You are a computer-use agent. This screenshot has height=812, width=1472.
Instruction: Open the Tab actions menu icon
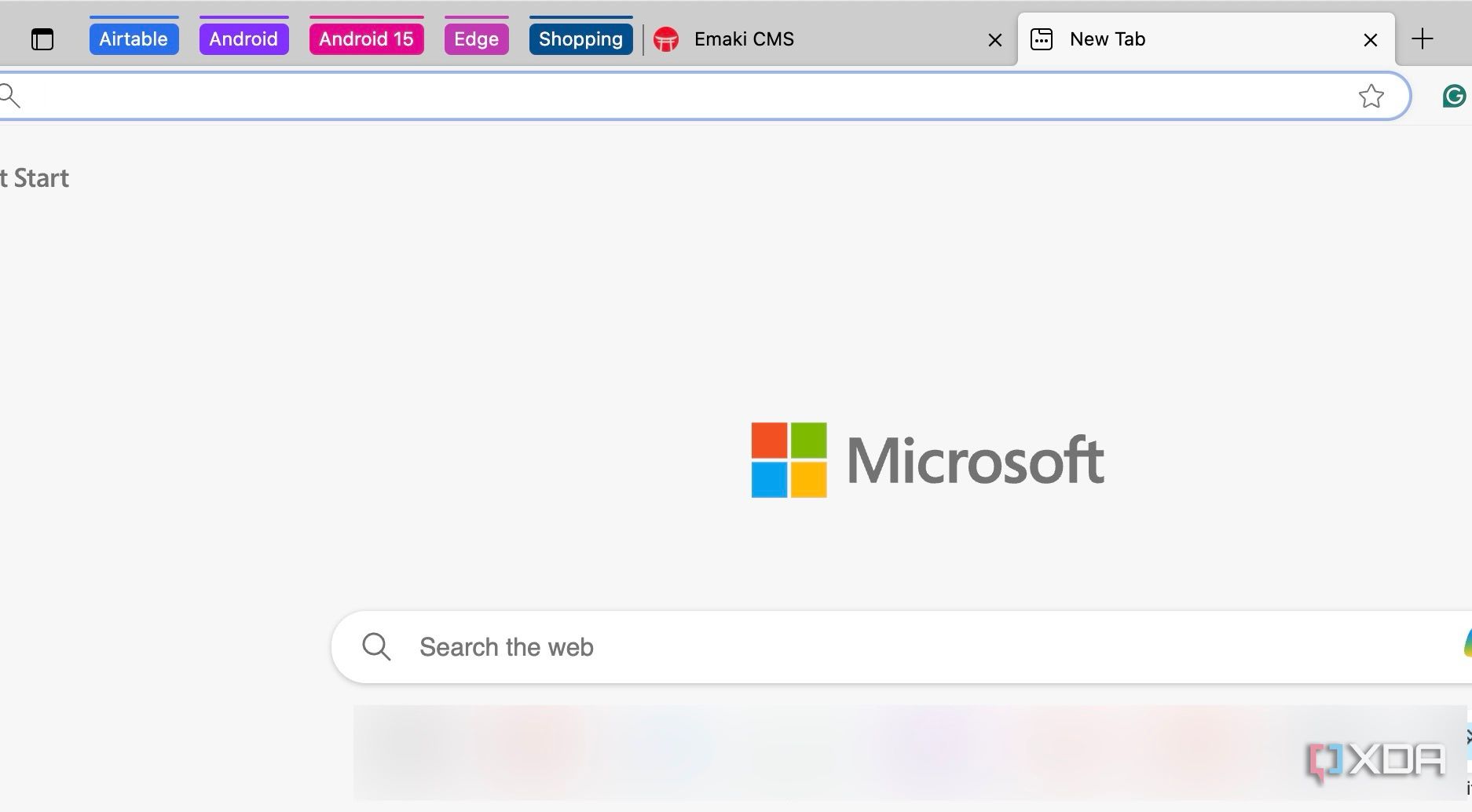tap(42, 38)
